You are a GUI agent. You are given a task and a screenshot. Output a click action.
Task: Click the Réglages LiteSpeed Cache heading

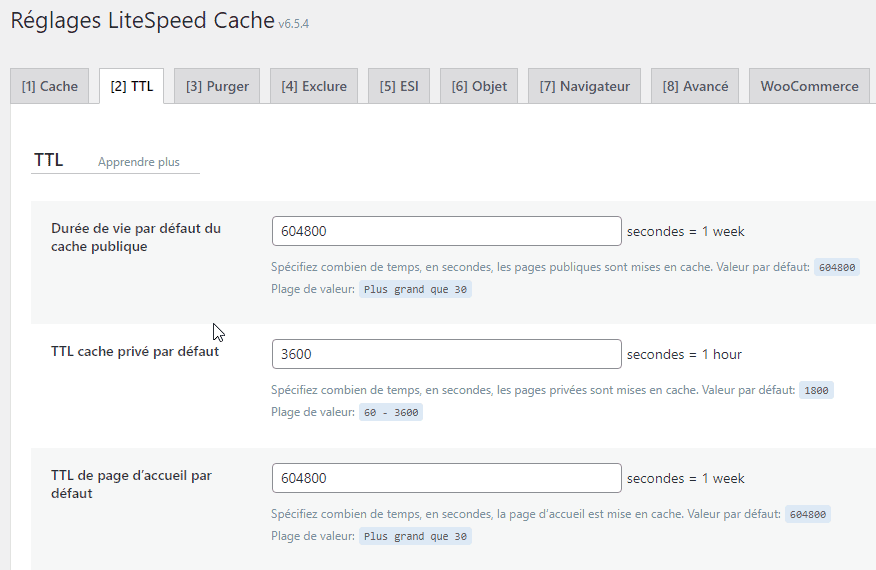tap(142, 20)
